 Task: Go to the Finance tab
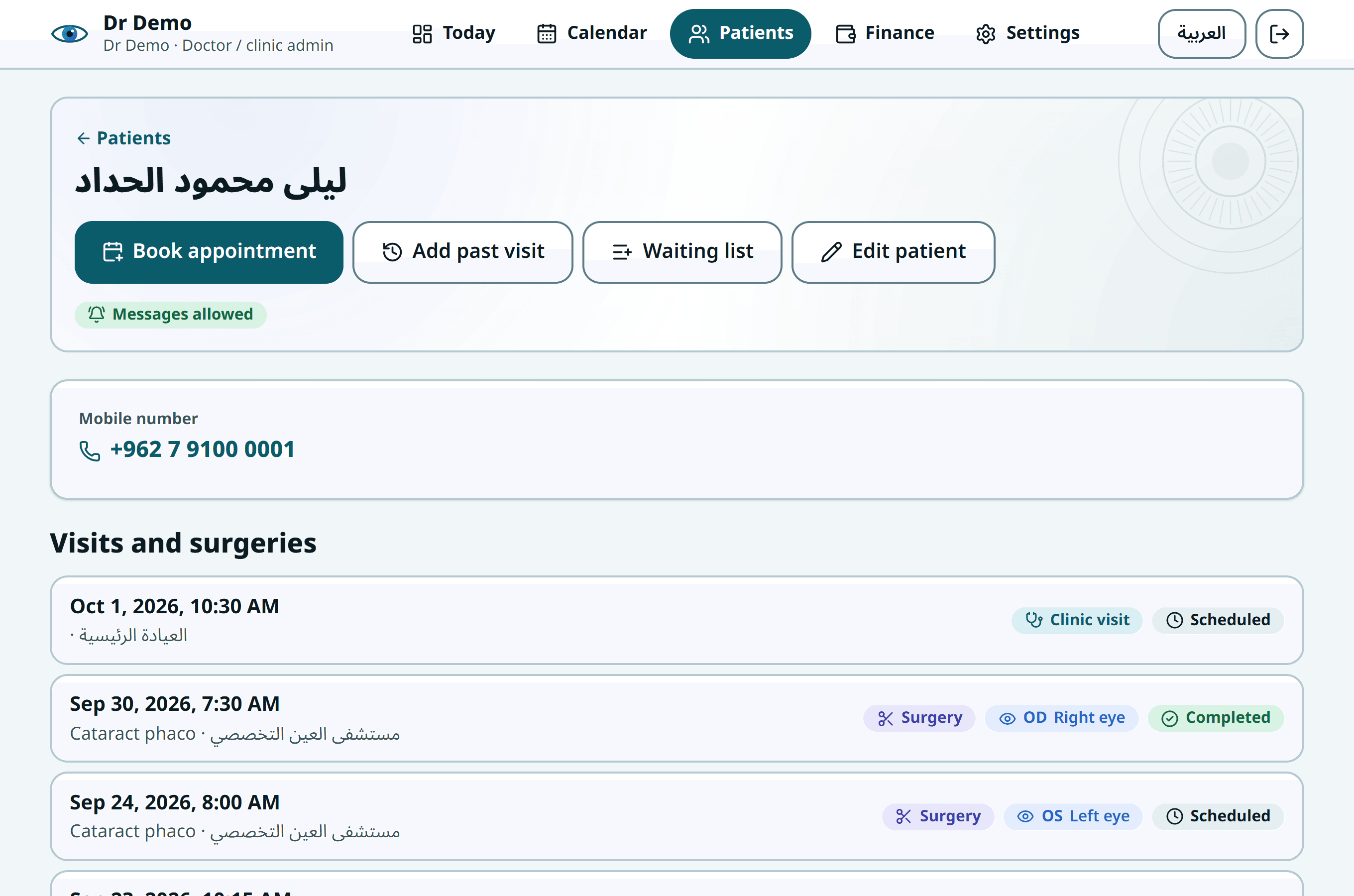885,34
